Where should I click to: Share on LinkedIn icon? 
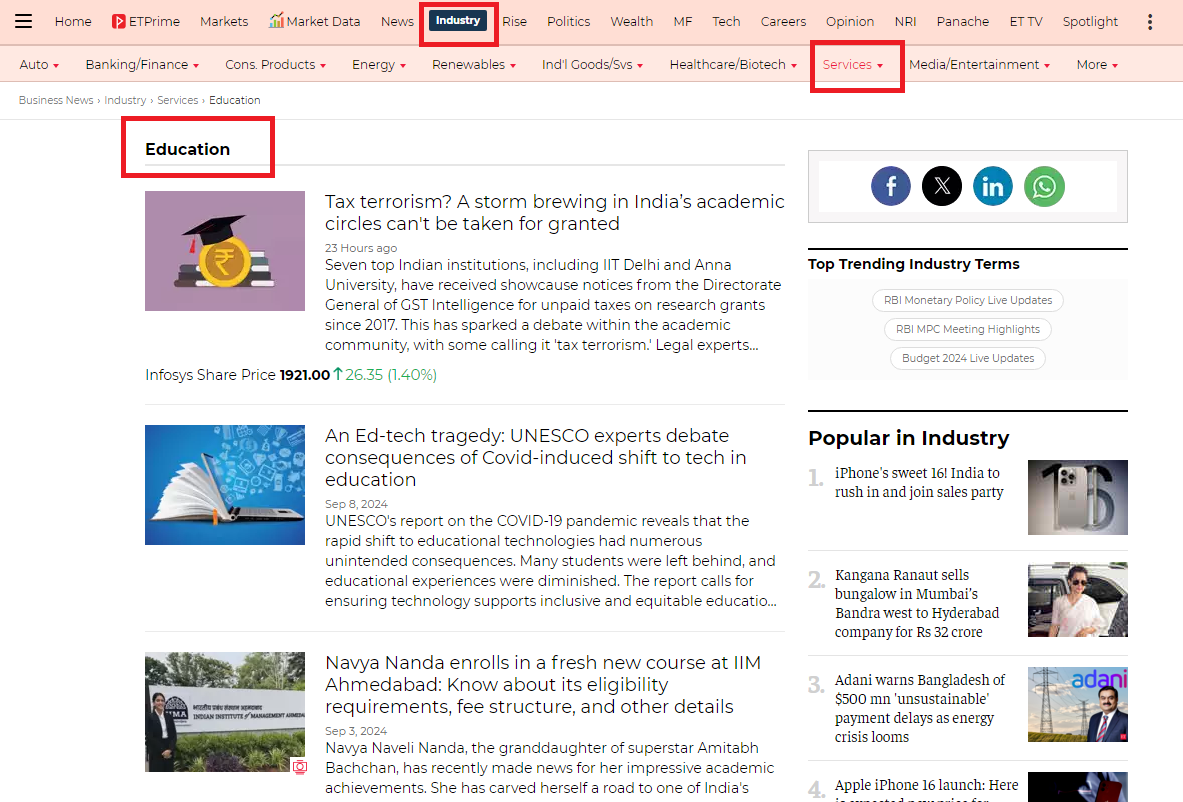tap(992, 186)
